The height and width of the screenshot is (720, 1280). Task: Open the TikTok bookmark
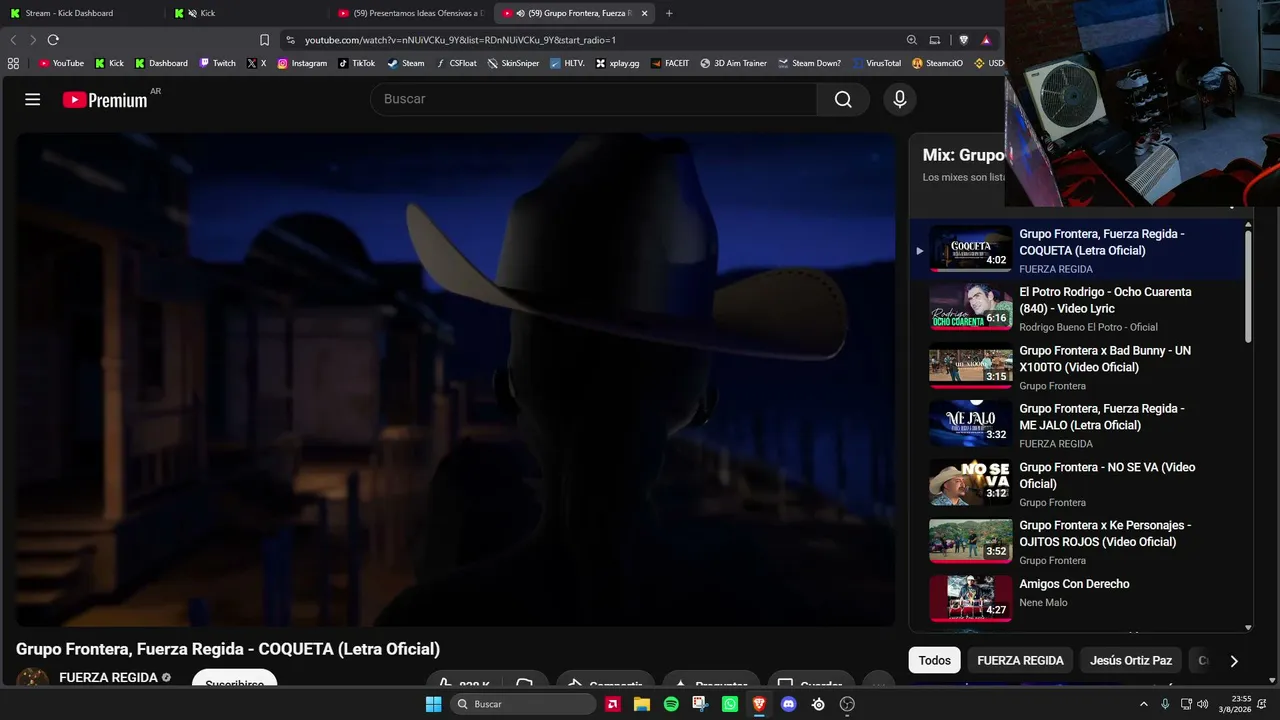click(357, 63)
